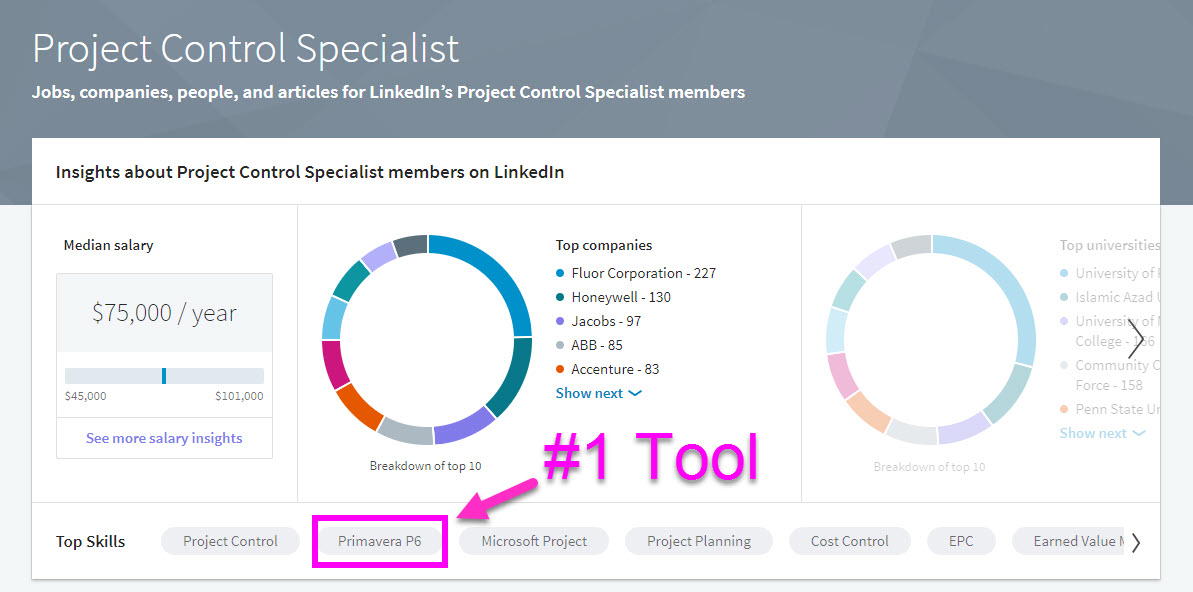Click Breakdown of top 10 under the top companies donut chart
Screen dimensions: 1193x592
(425, 466)
